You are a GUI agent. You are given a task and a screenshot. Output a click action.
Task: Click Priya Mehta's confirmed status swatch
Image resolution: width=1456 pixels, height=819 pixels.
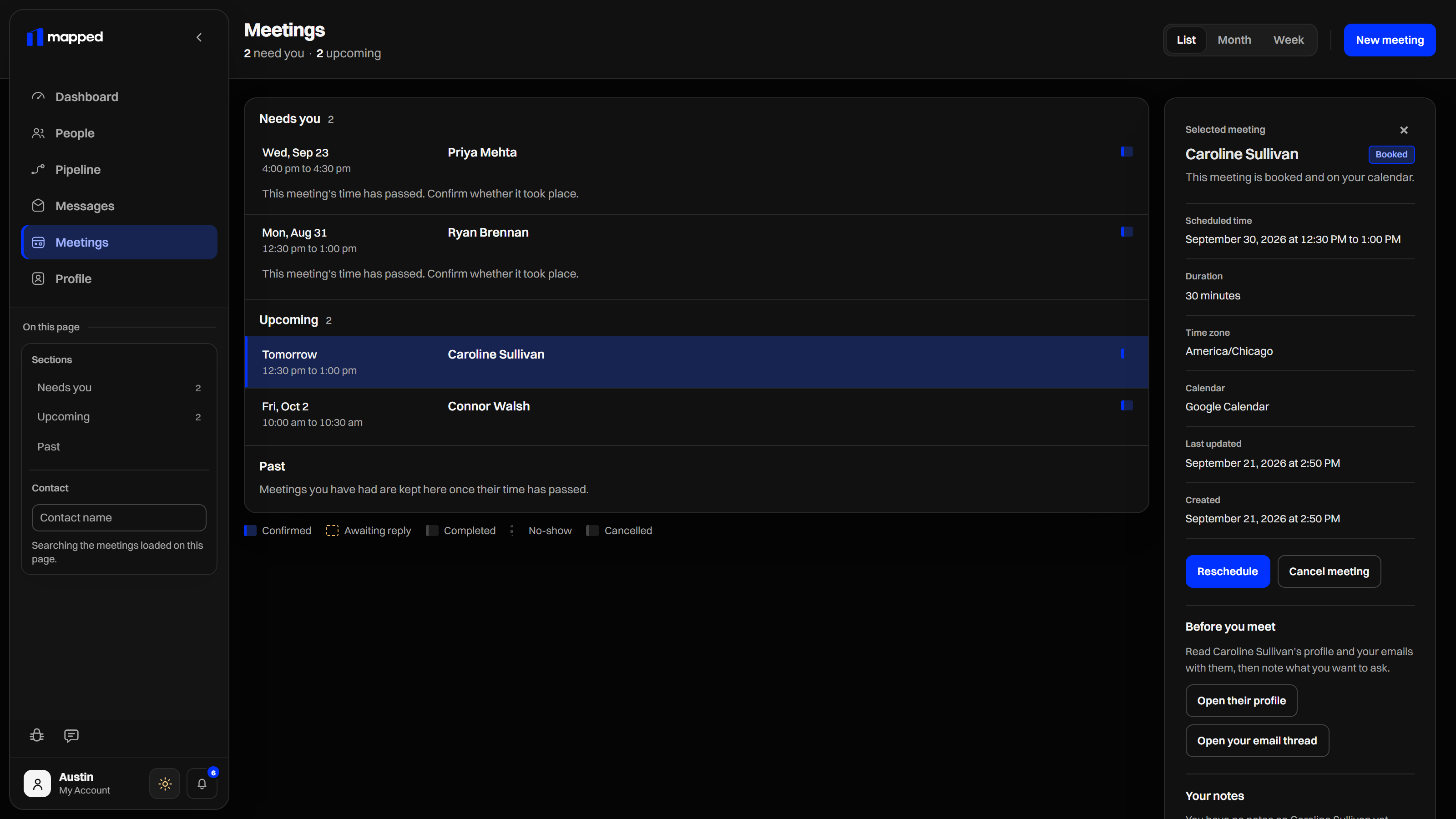click(1127, 152)
